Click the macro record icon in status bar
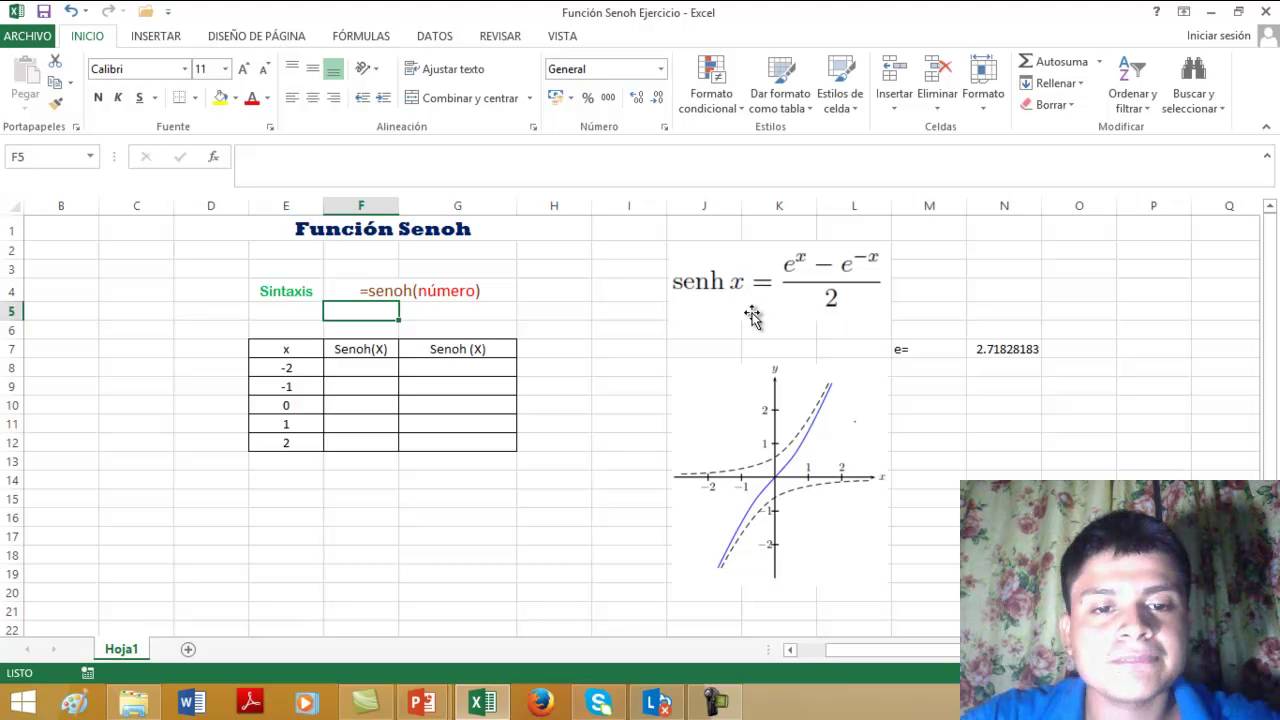Image resolution: width=1280 pixels, height=720 pixels. pos(88,673)
